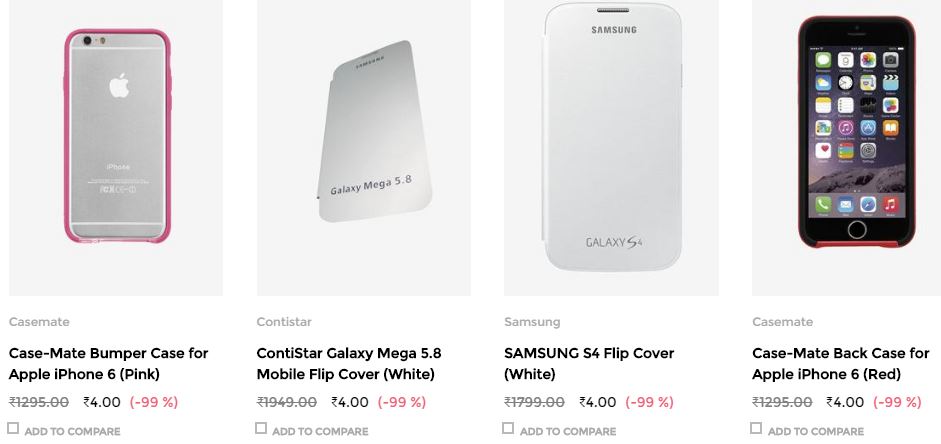
Task: Open ContiStar Galaxy Mega 5.8 Flip Cover title
Action: click(348, 364)
